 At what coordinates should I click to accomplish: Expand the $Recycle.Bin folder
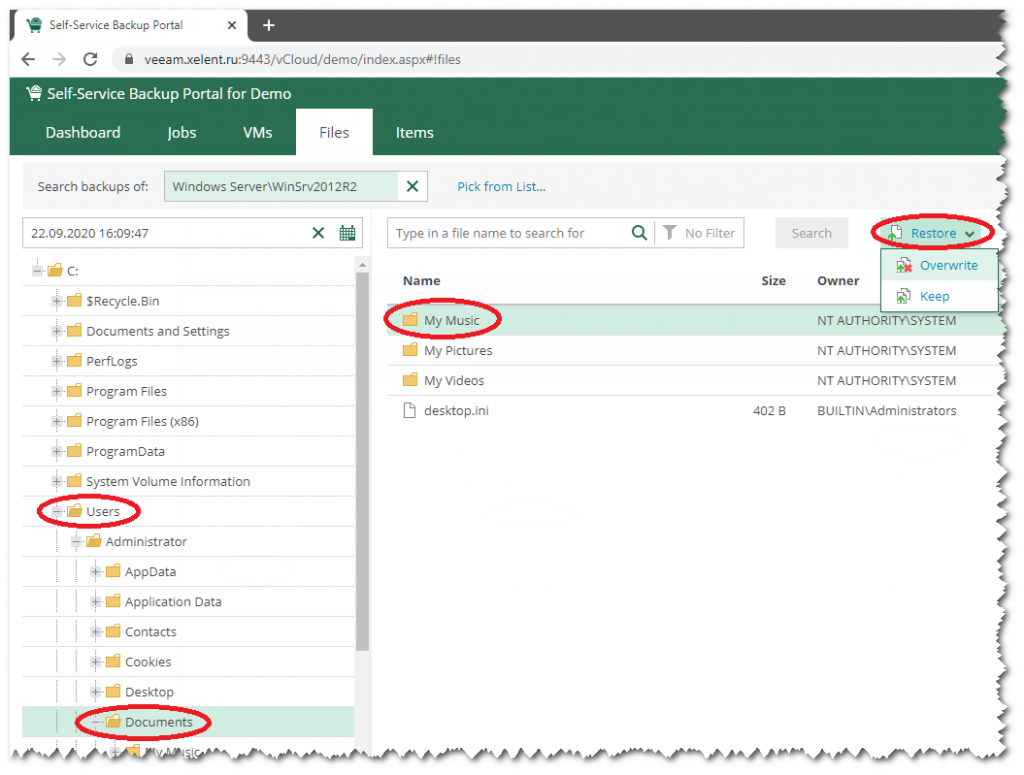(57, 301)
